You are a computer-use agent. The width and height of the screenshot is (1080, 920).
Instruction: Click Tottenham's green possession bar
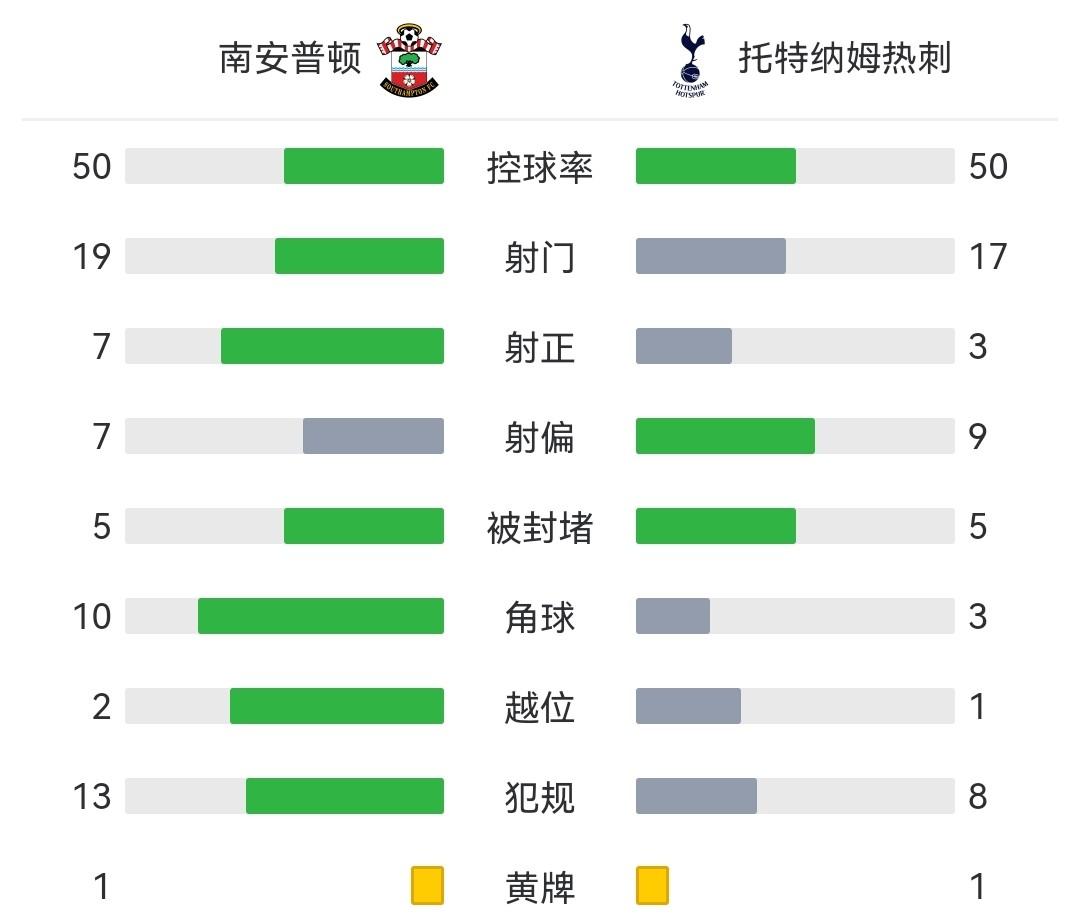click(x=716, y=166)
